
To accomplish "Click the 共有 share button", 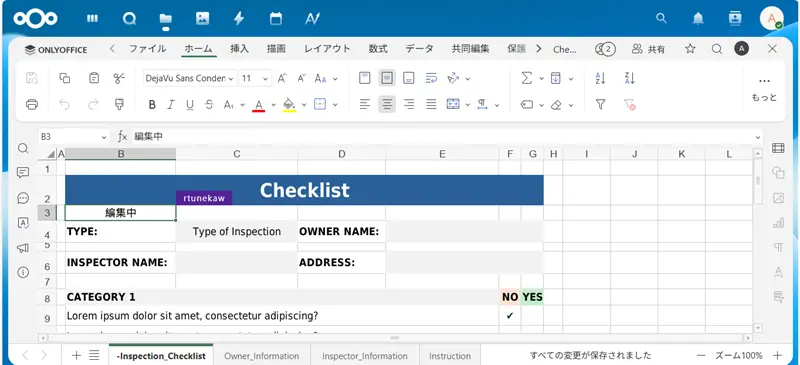I will (x=648, y=49).
